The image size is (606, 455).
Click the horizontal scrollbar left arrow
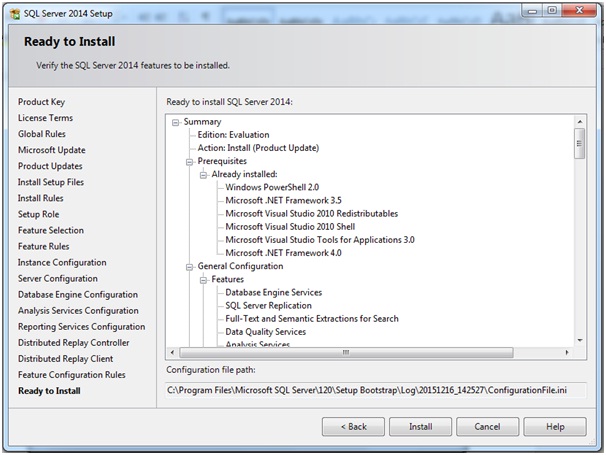[172, 353]
